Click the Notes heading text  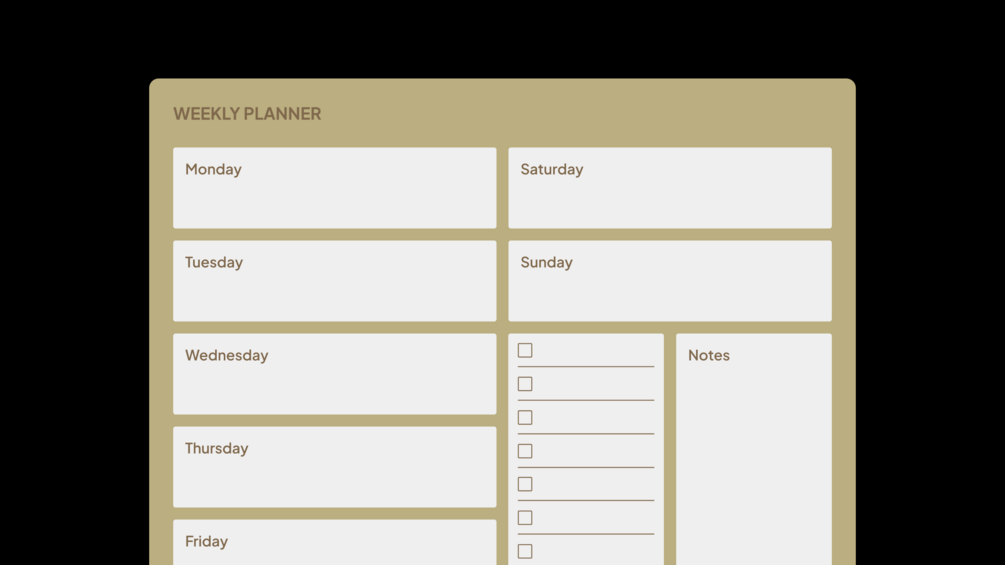pos(708,356)
